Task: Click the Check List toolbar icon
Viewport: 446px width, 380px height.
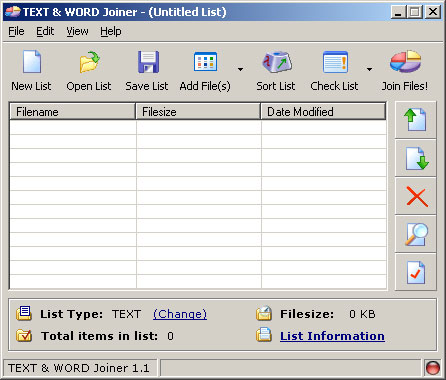Action: tap(335, 62)
